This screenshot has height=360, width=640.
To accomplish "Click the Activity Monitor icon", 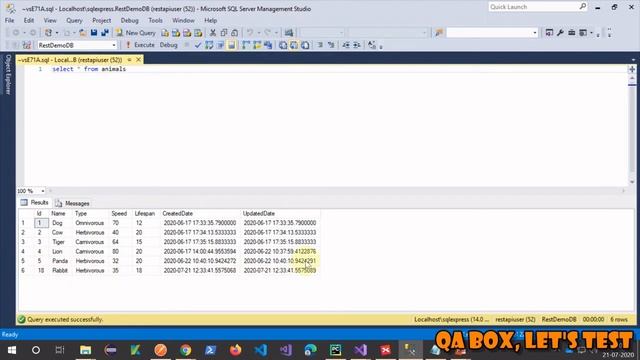I will click(289, 33).
